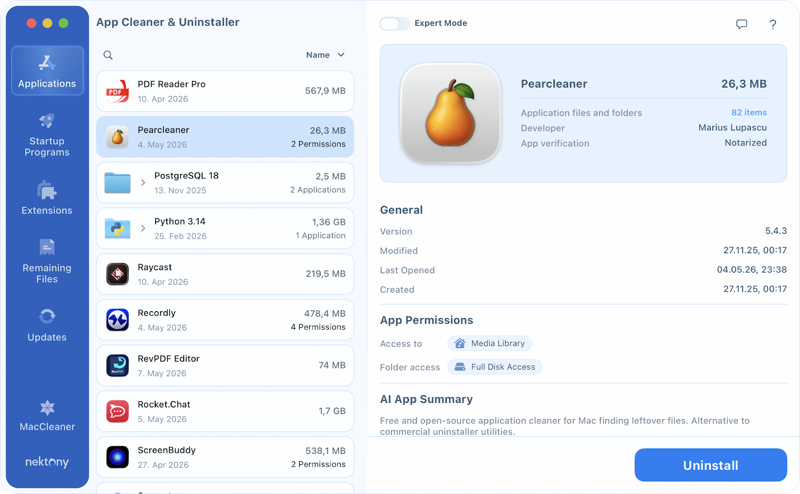
Task: Click the 26,3 MB size in detail header
Action: [x=744, y=84]
